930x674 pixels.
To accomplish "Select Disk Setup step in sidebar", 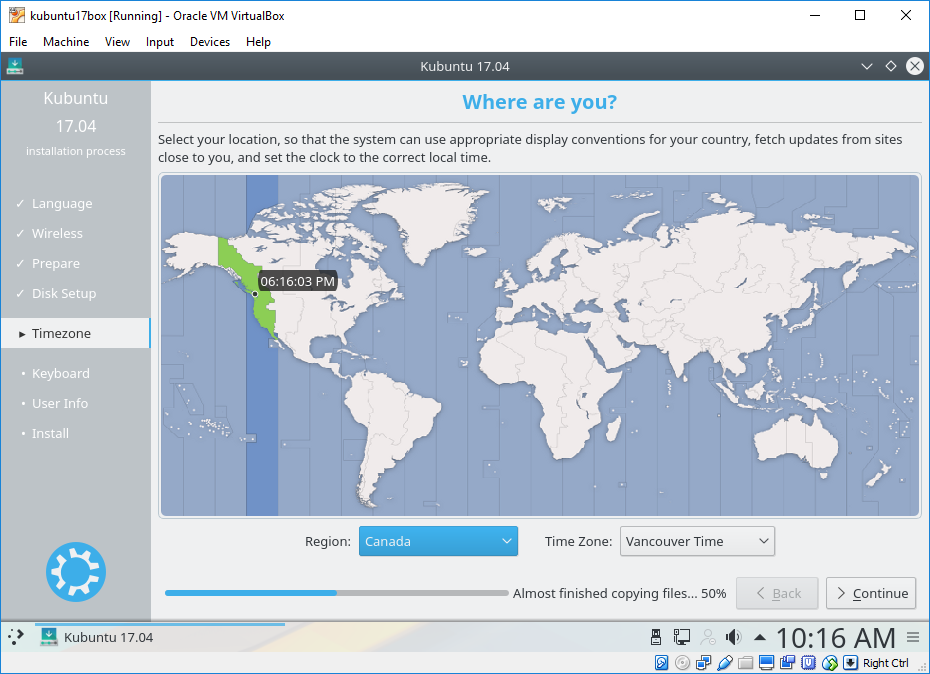I will tap(64, 293).
